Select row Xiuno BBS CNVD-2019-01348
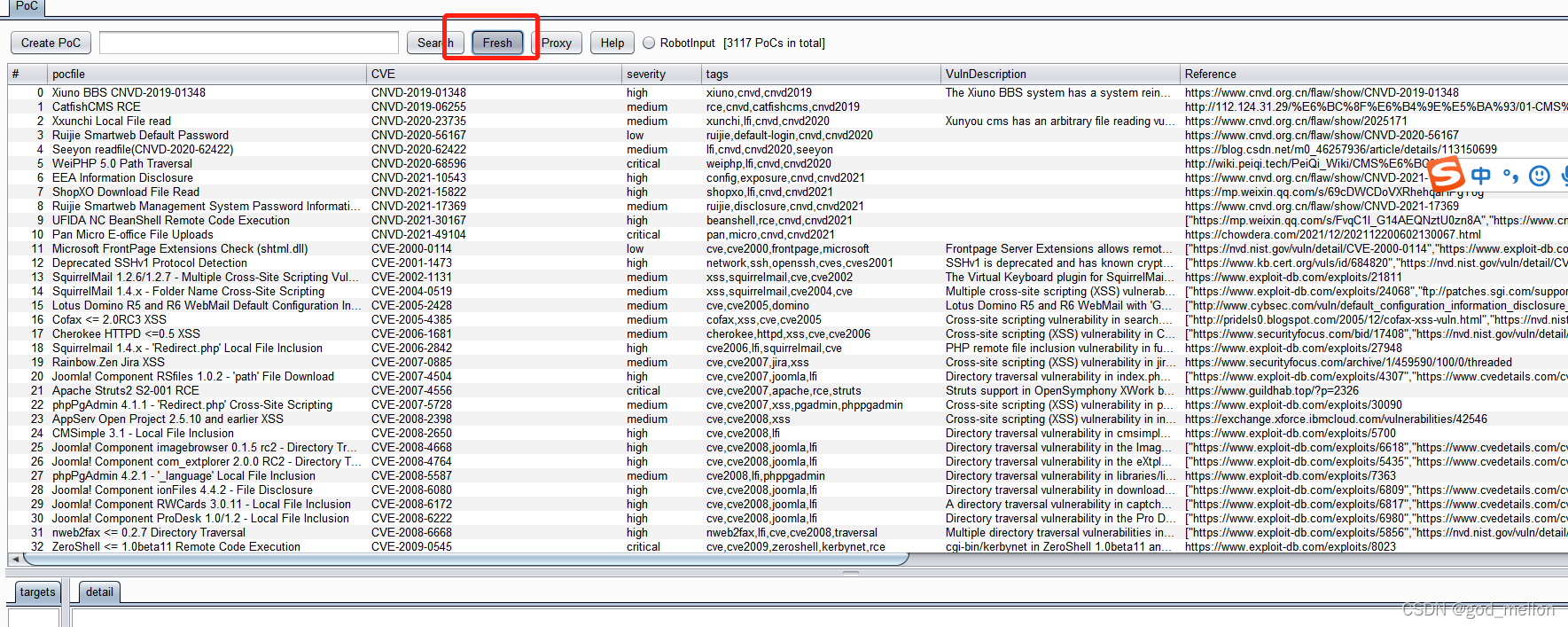Screen dimensions: 1568x627 [788, 92]
